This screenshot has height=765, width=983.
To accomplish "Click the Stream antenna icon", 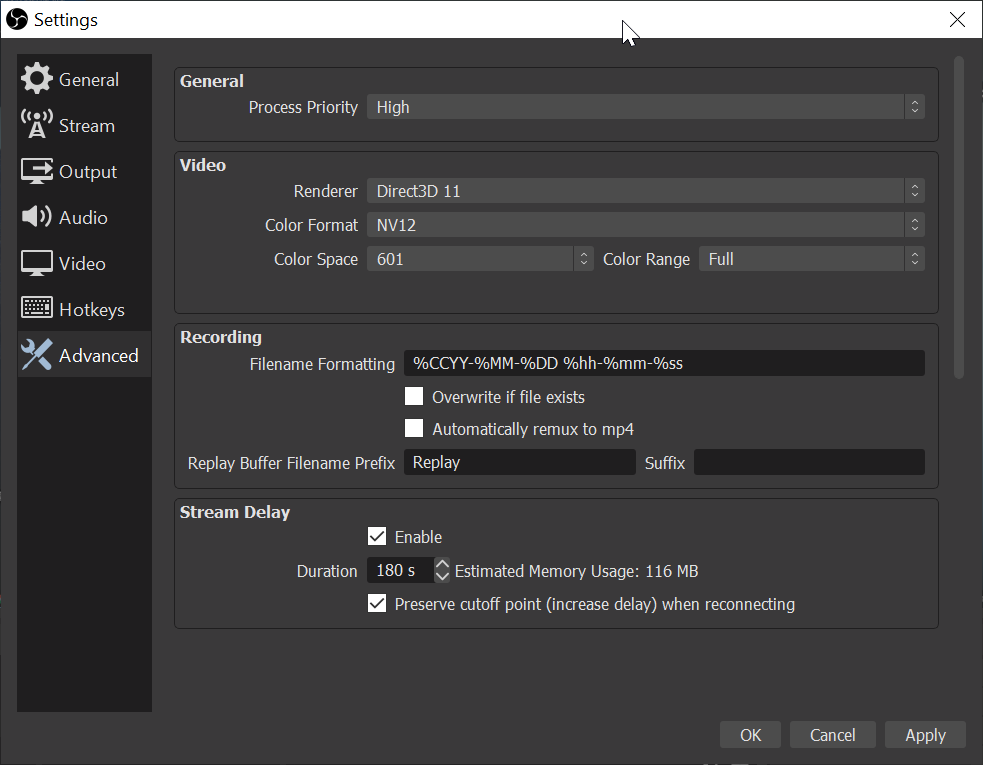I will (x=37, y=126).
